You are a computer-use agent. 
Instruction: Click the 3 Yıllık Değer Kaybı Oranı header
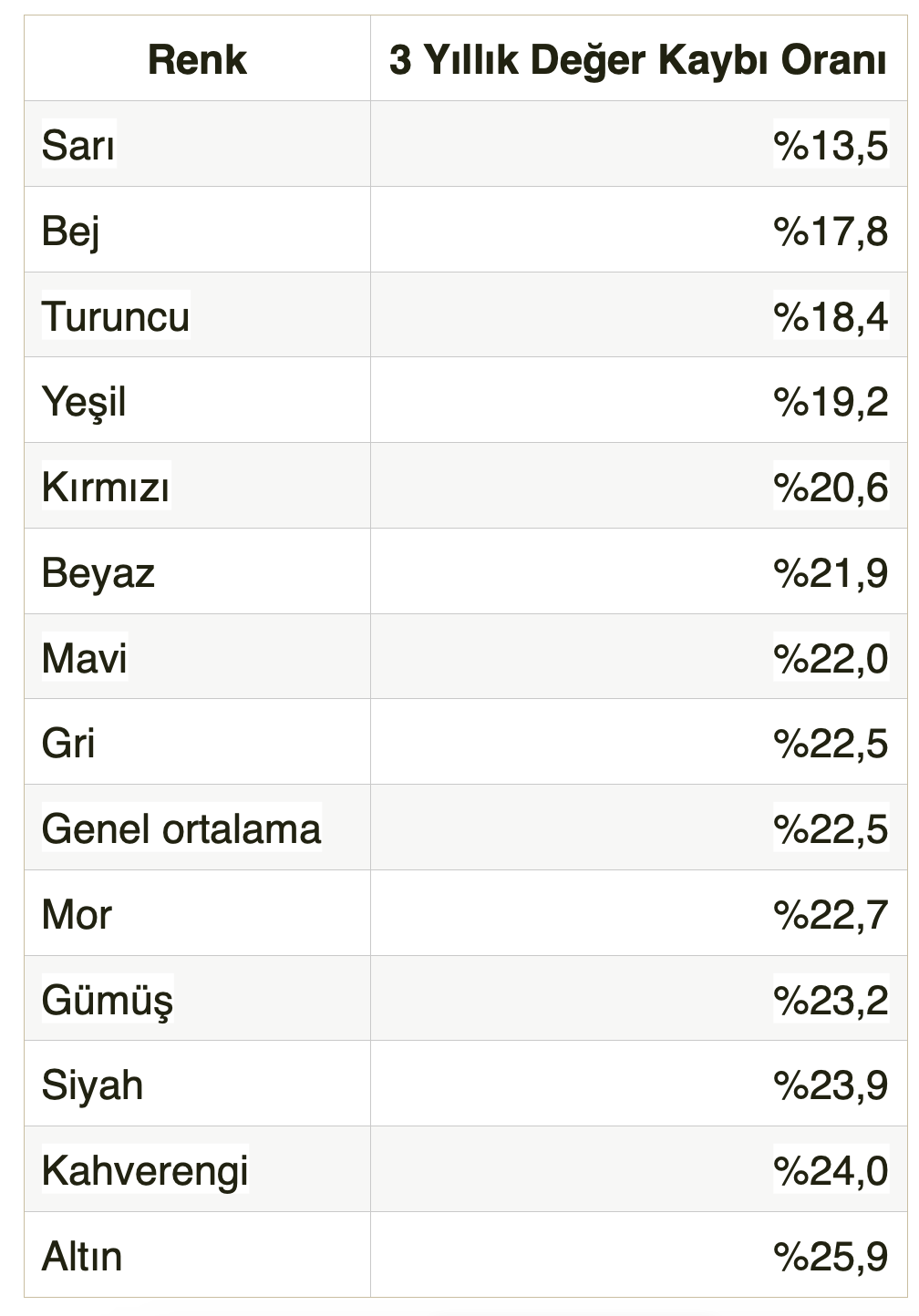[637, 60]
